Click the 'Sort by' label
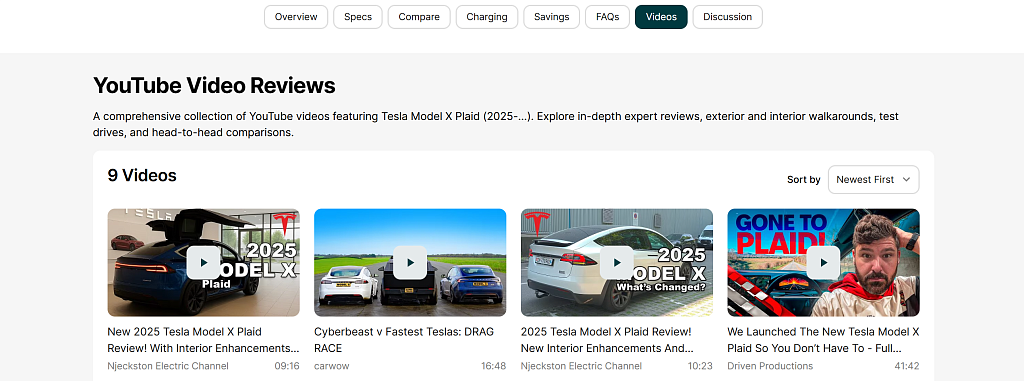The image size is (1024, 381). (804, 179)
